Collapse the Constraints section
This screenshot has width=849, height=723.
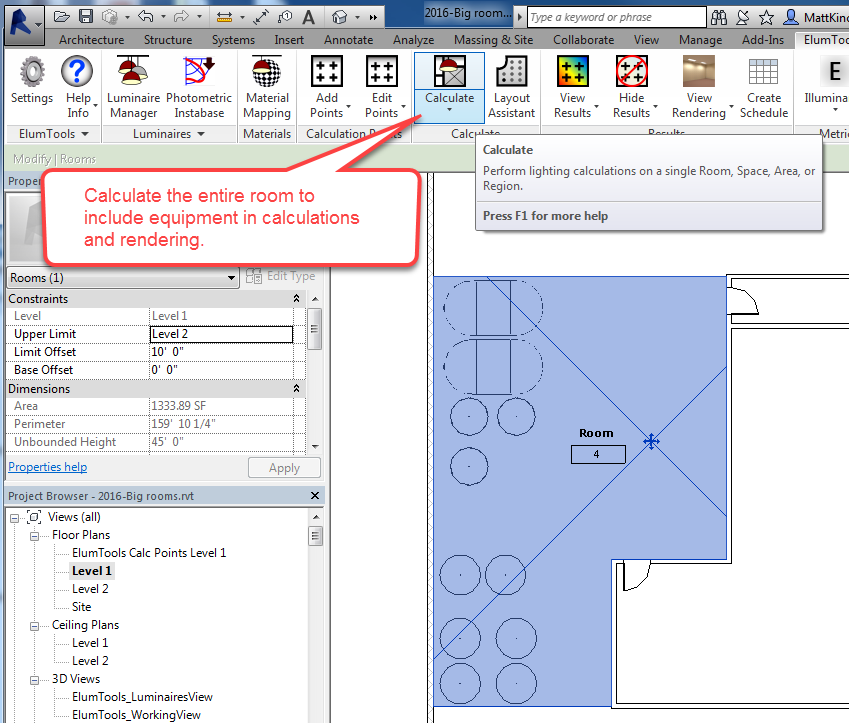(x=296, y=298)
